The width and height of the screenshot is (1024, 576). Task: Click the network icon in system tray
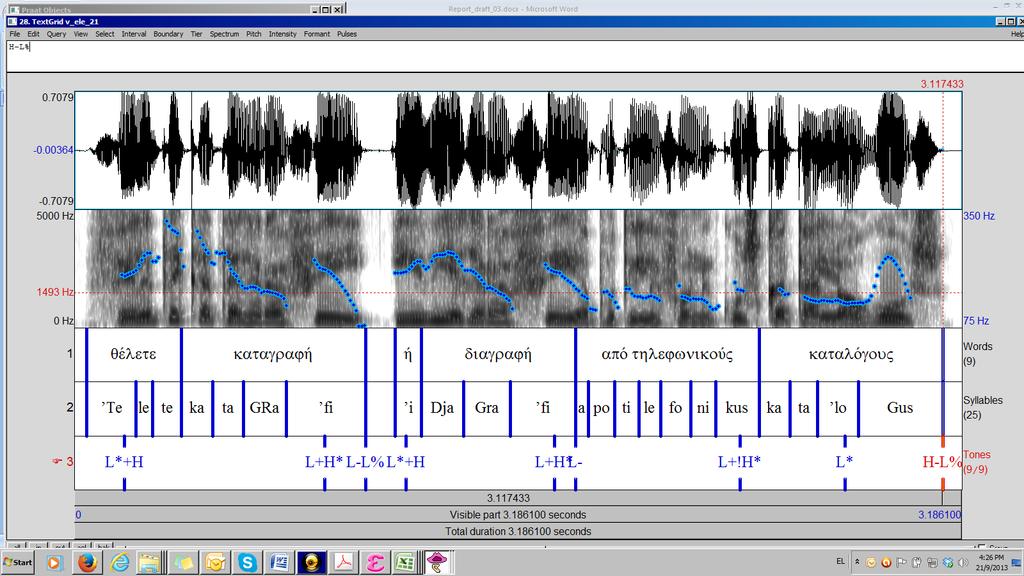pos(933,562)
